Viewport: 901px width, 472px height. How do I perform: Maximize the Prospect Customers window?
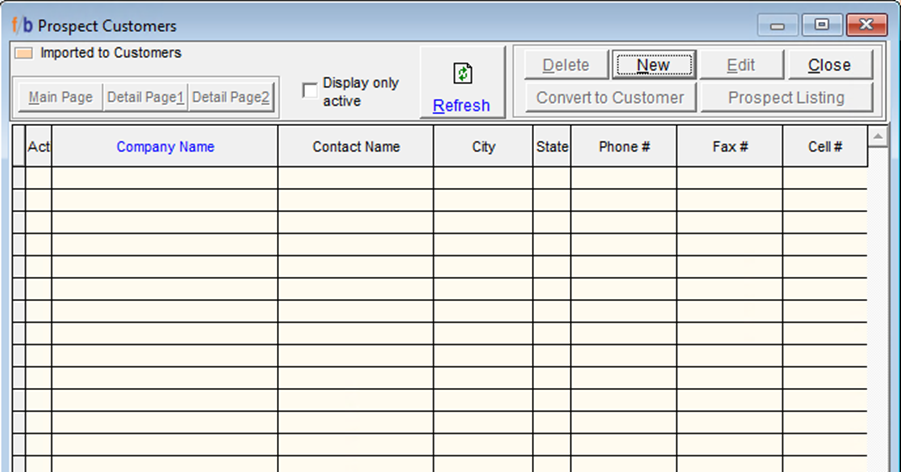pyautogui.click(x=821, y=25)
